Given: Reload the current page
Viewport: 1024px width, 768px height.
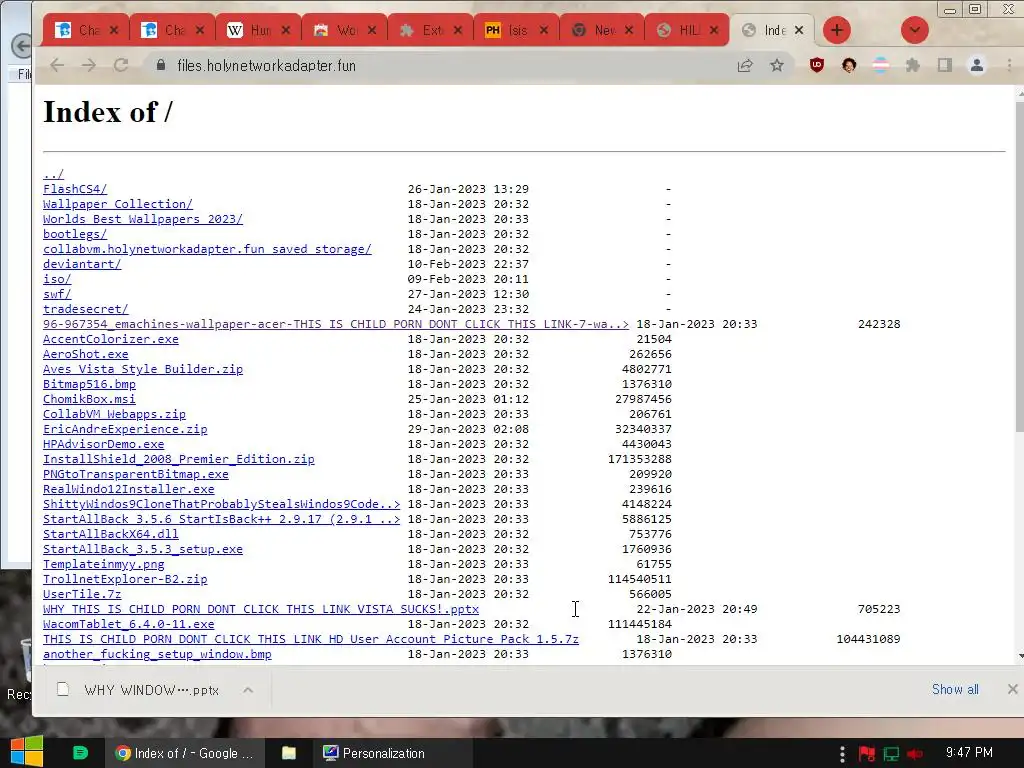Looking at the screenshot, I should (x=121, y=65).
